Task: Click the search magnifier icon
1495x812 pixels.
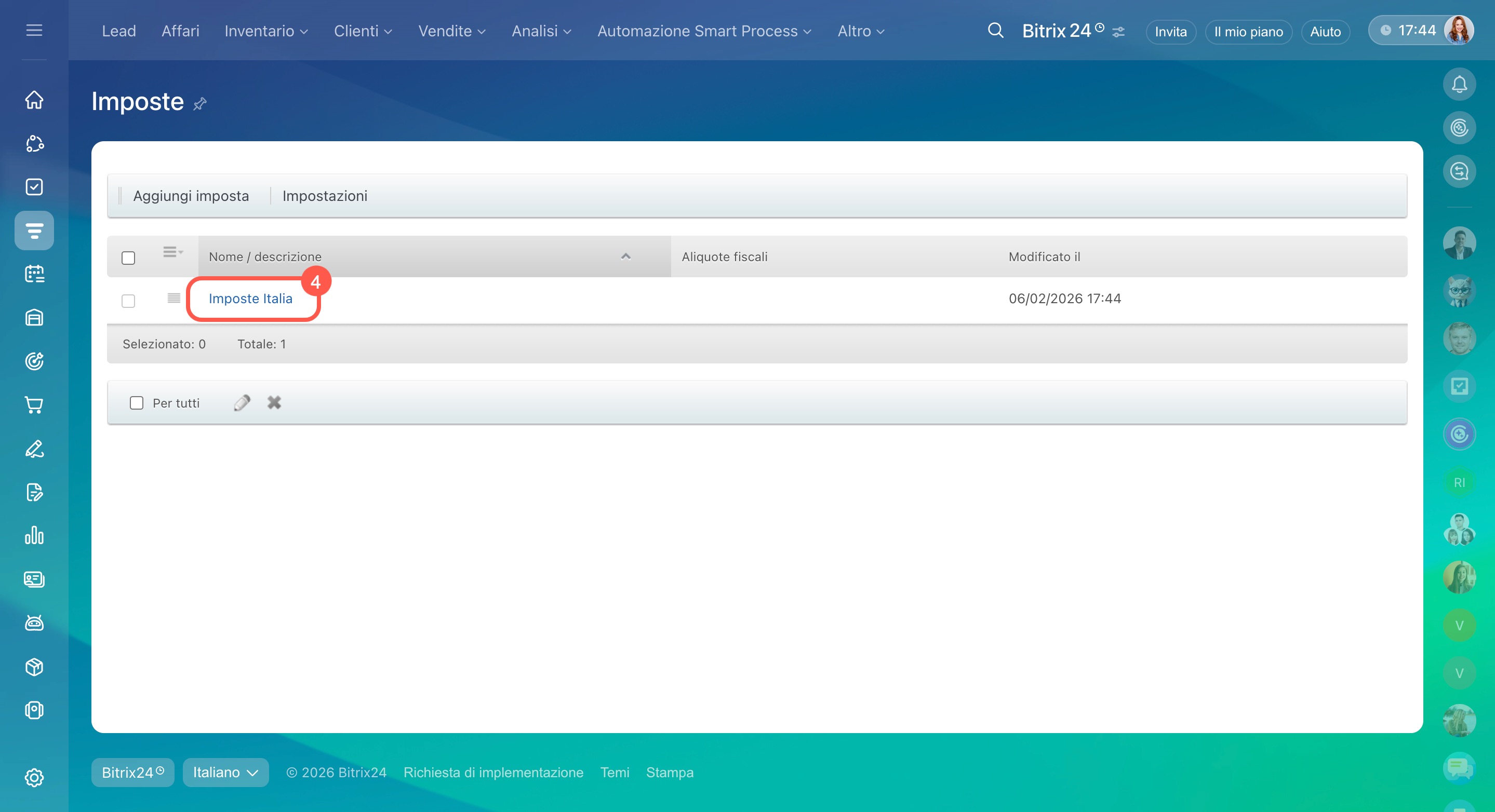Action: click(x=995, y=31)
